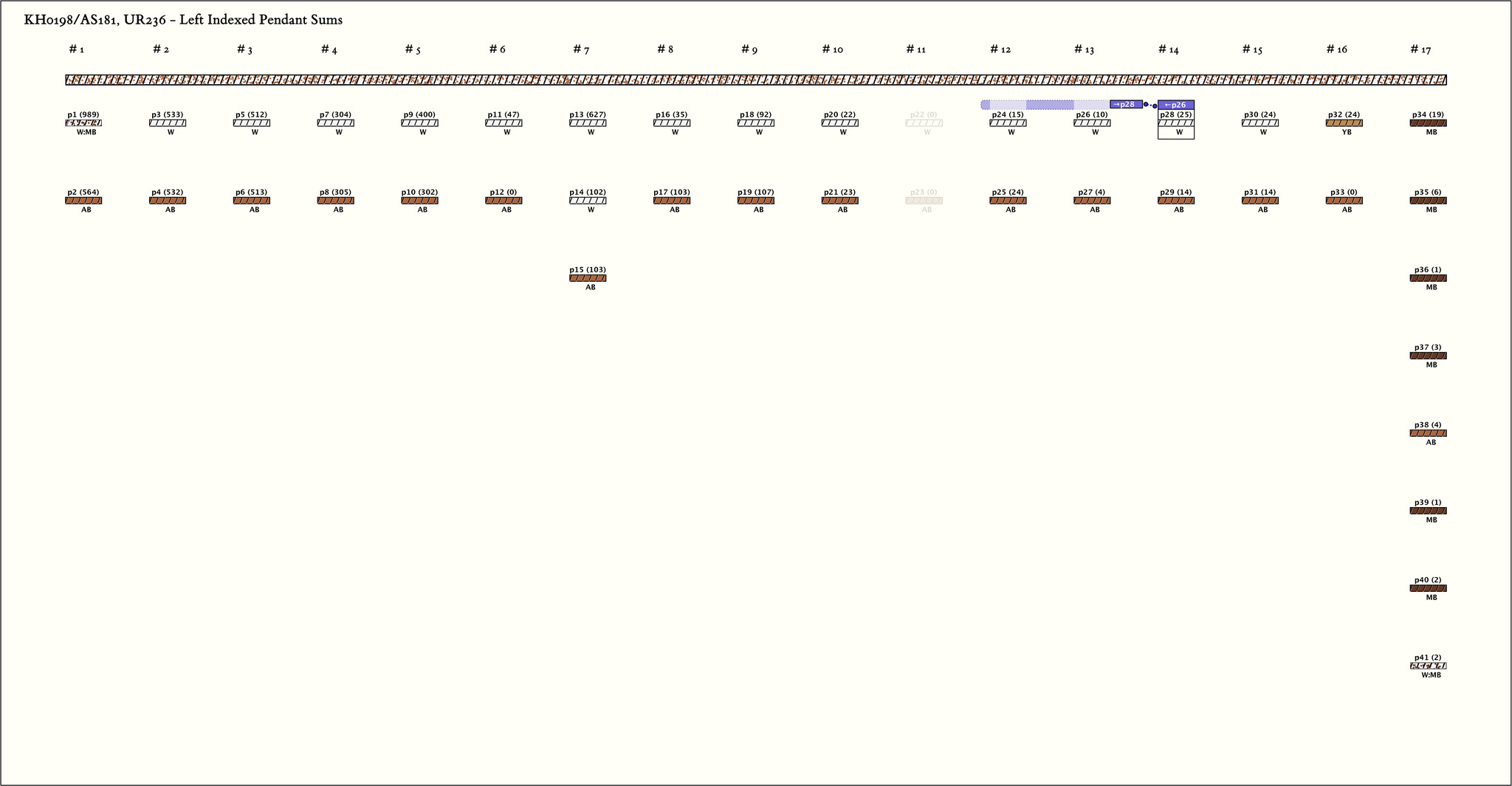
Task: Click the faded p22 (0) cord bar
Action: (924, 123)
